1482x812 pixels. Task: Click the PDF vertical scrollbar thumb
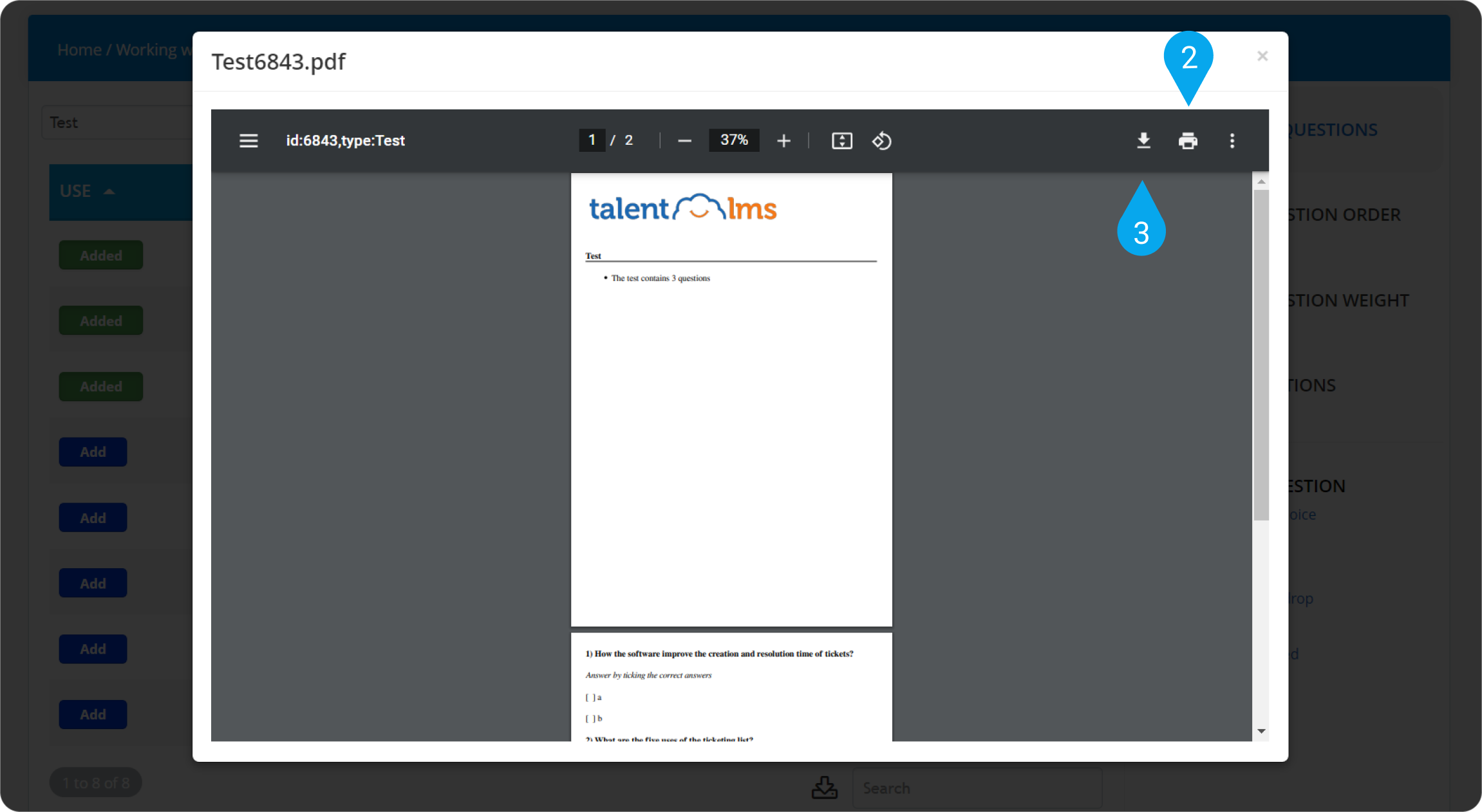(x=1261, y=355)
